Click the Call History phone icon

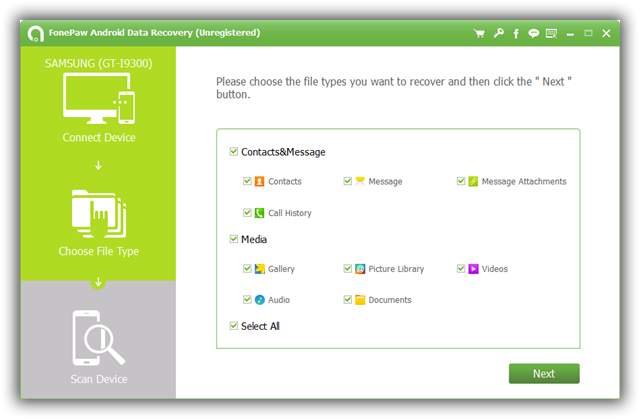(259, 213)
